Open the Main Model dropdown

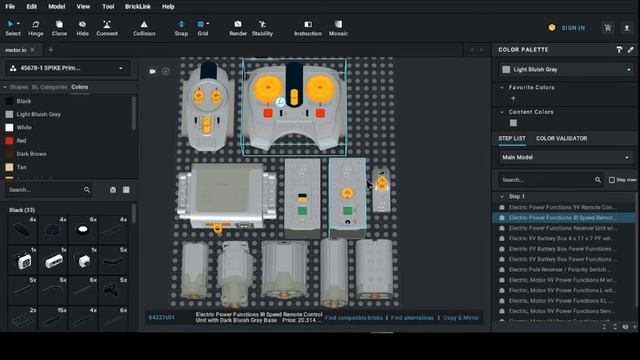click(x=567, y=157)
